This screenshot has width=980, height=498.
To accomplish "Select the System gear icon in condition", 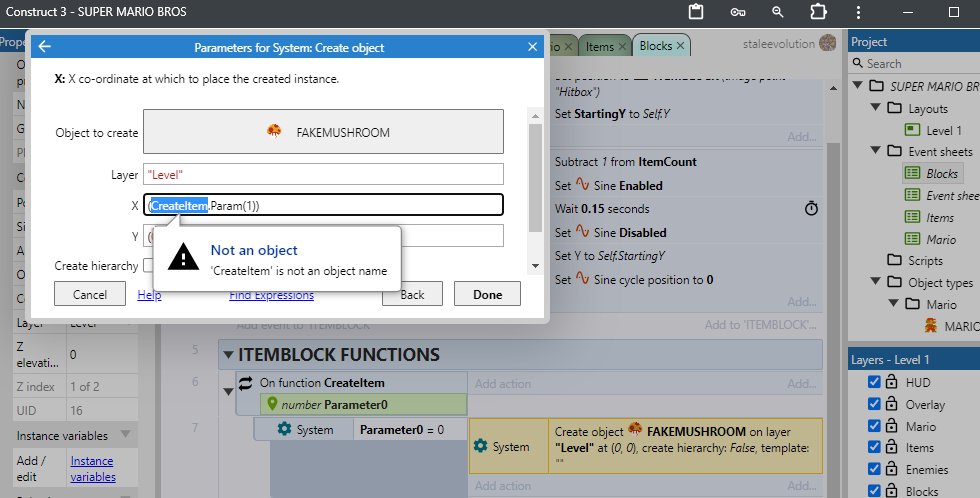I will tap(284, 429).
